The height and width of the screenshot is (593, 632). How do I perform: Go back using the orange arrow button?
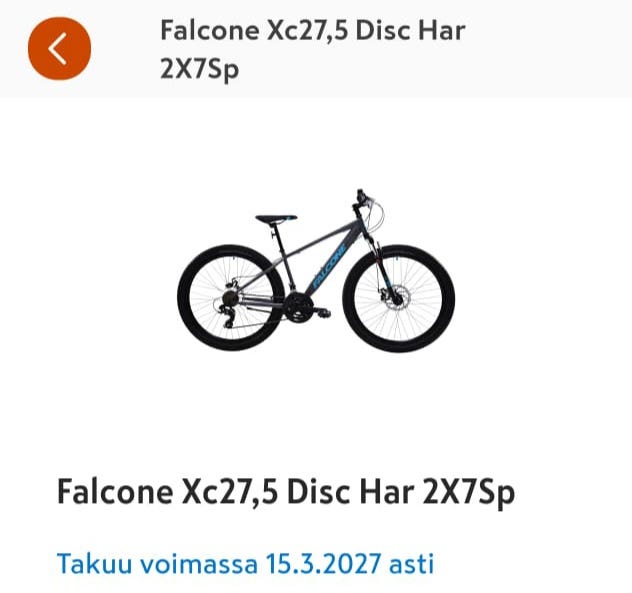pyautogui.click(x=59, y=48)
